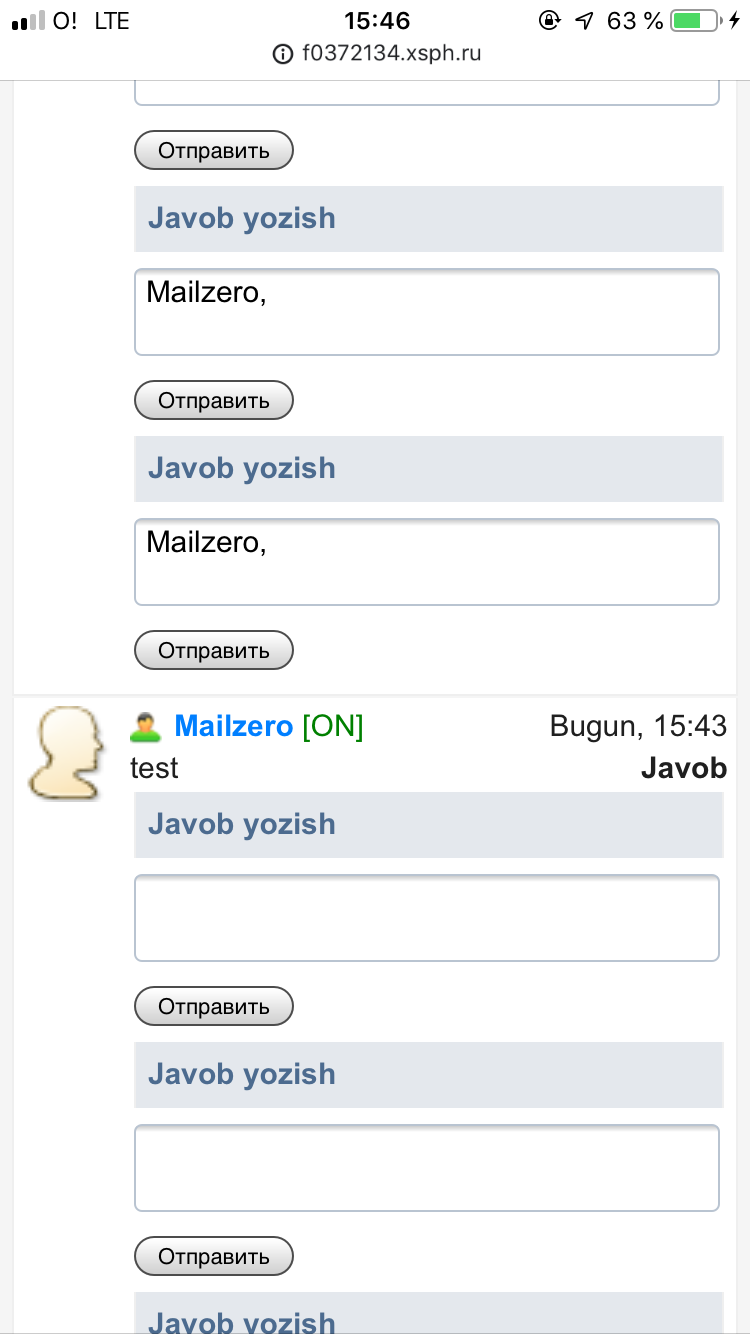Viewport: 750px width, 1334px height.
Task: Focus first text box containing Mailzero,
Action: point(427,312)
